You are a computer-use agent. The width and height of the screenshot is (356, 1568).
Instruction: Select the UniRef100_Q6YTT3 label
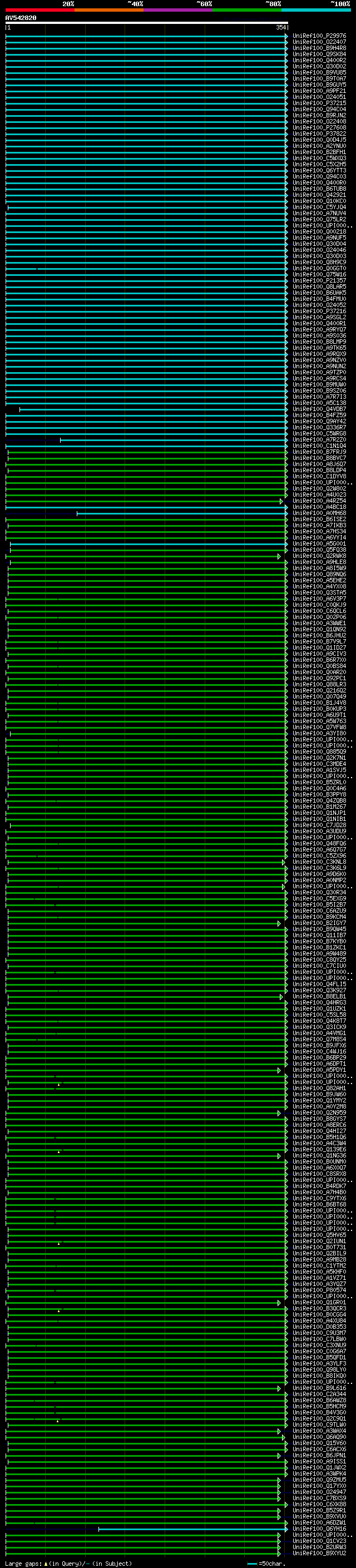coord(319,170)
